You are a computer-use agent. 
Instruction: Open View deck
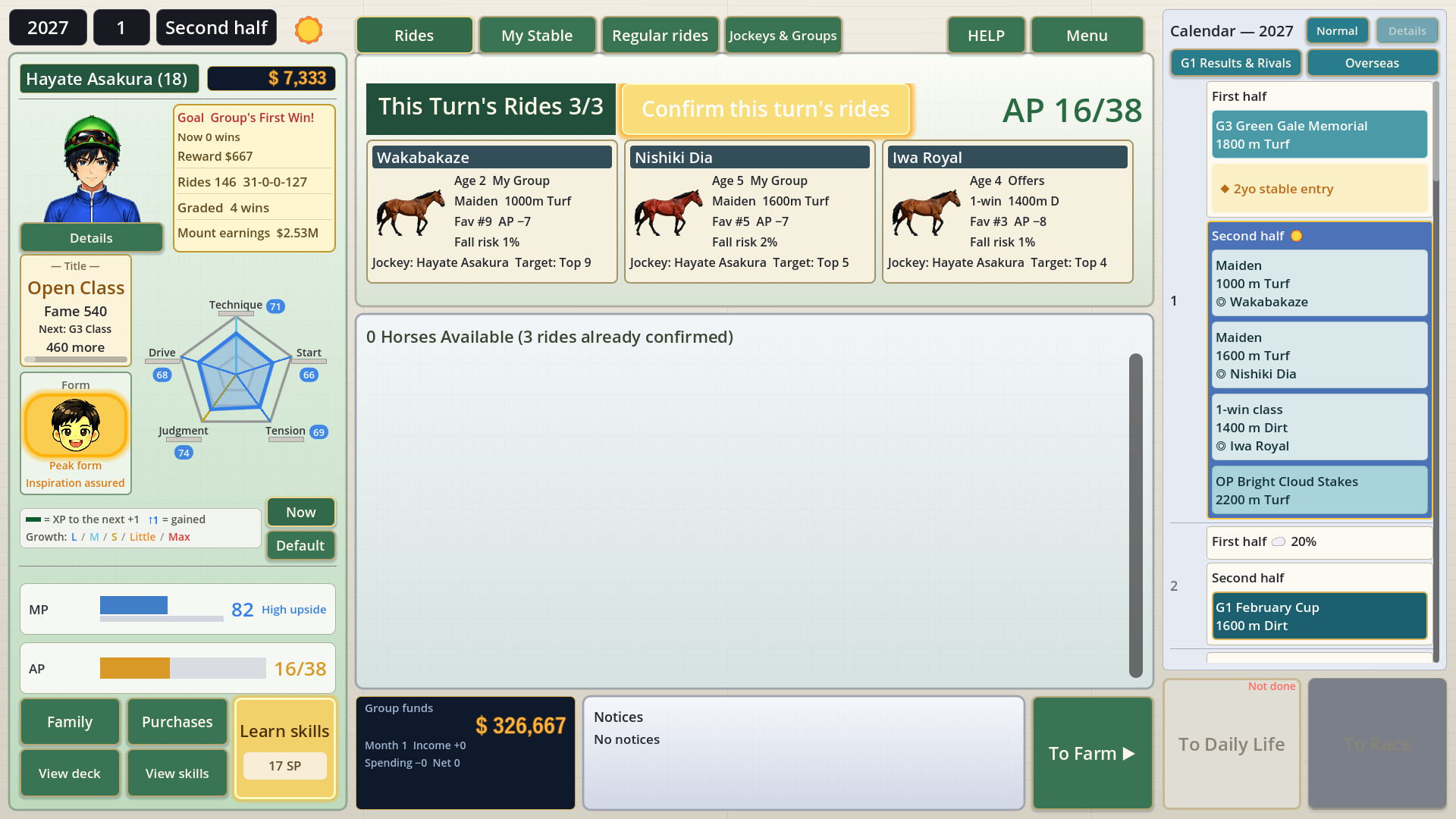click(70, 773)
